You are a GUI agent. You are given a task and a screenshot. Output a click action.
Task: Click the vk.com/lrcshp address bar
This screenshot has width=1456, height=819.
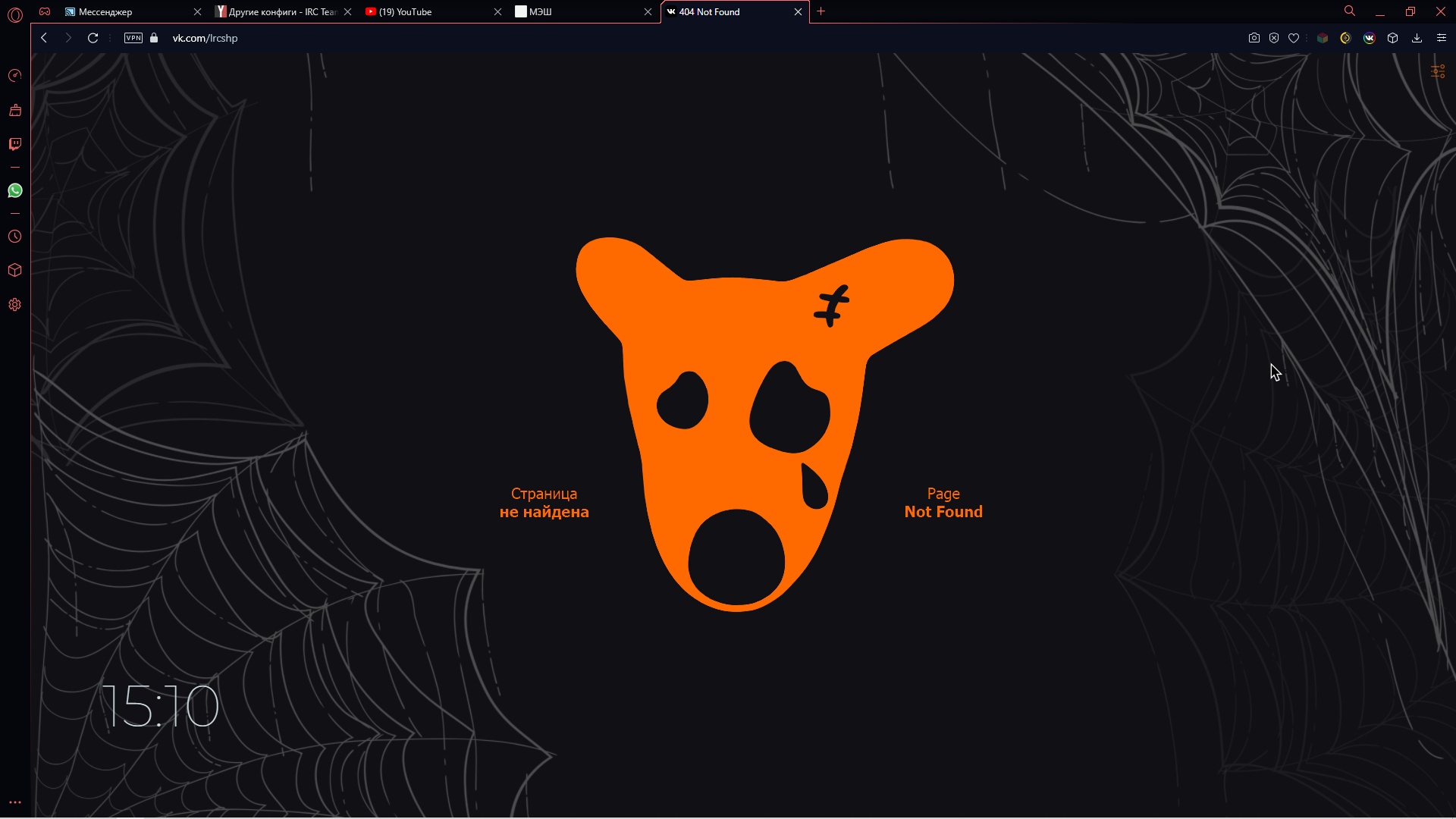[x=205, y=38]
